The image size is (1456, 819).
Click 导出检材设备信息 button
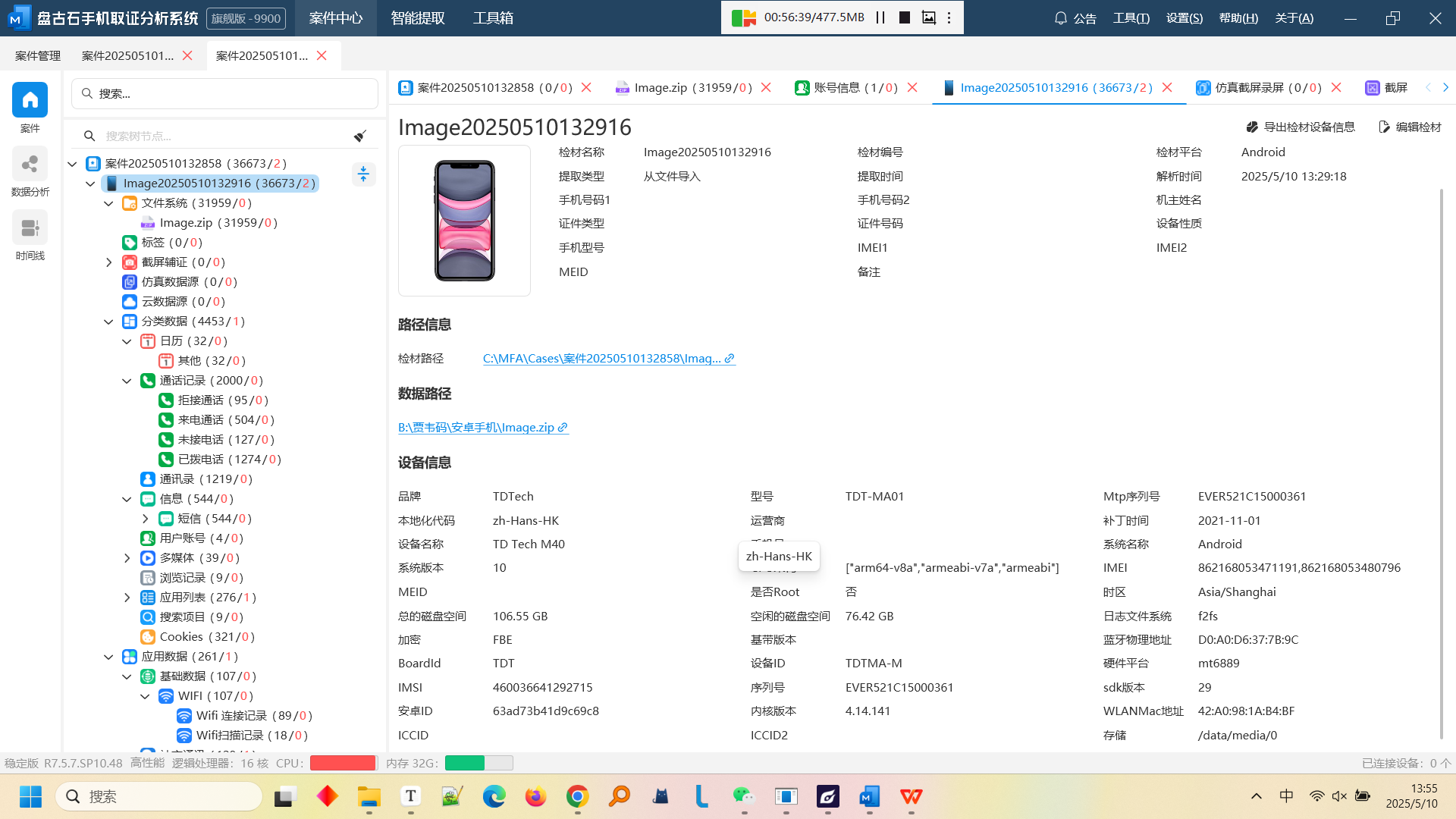click(1301, 127)
